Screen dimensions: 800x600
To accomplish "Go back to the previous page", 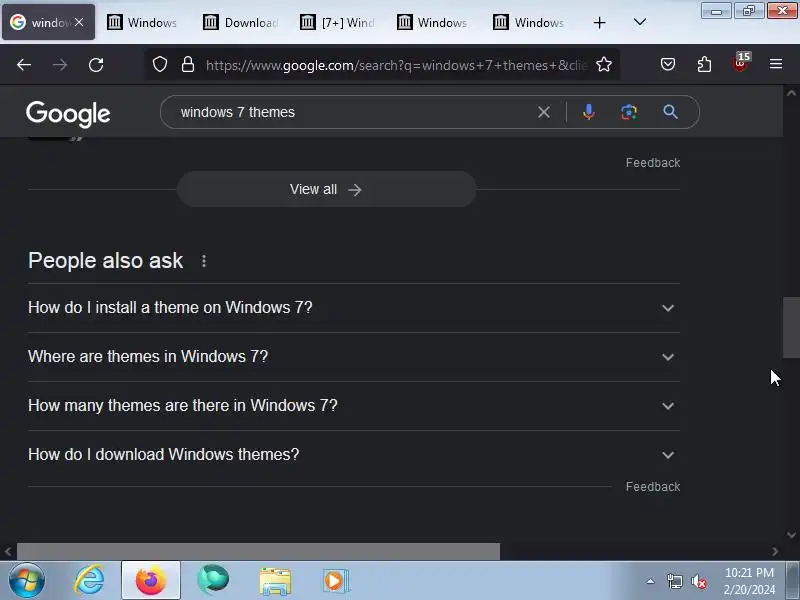I will 24,65.
